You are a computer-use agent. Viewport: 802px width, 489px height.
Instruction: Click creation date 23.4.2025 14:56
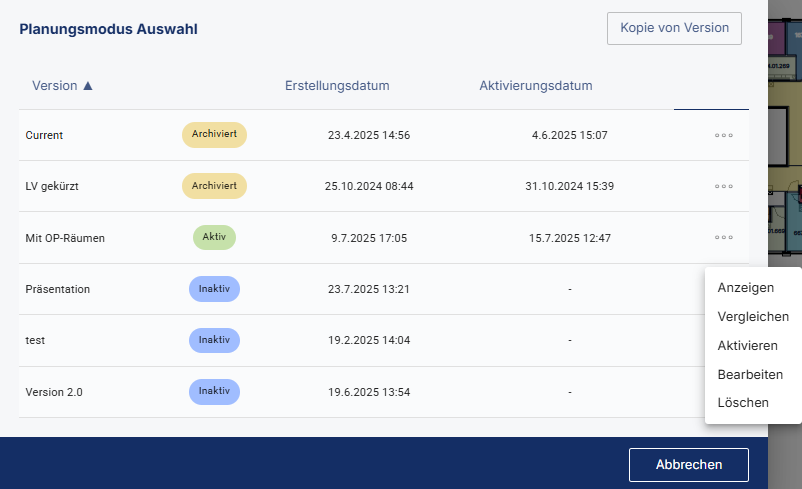pos(369,135)
